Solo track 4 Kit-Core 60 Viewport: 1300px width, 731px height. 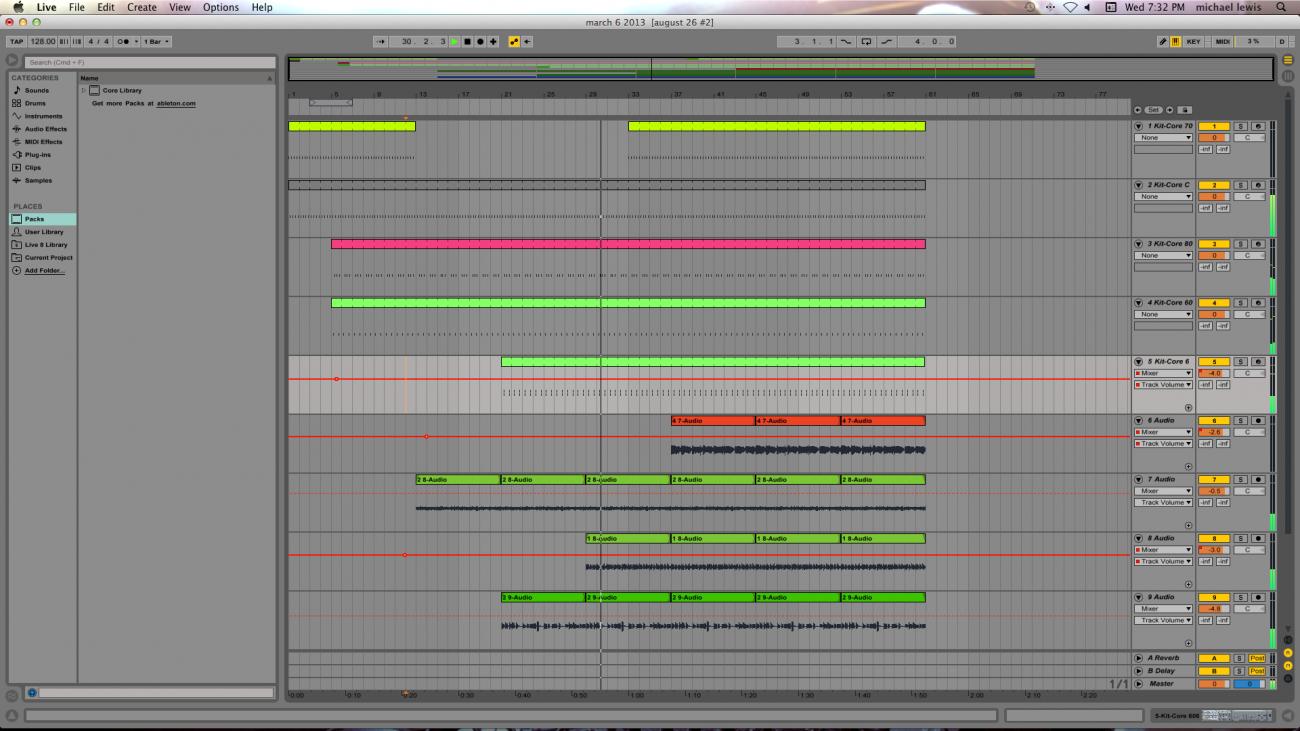[x=1240, y=303]
